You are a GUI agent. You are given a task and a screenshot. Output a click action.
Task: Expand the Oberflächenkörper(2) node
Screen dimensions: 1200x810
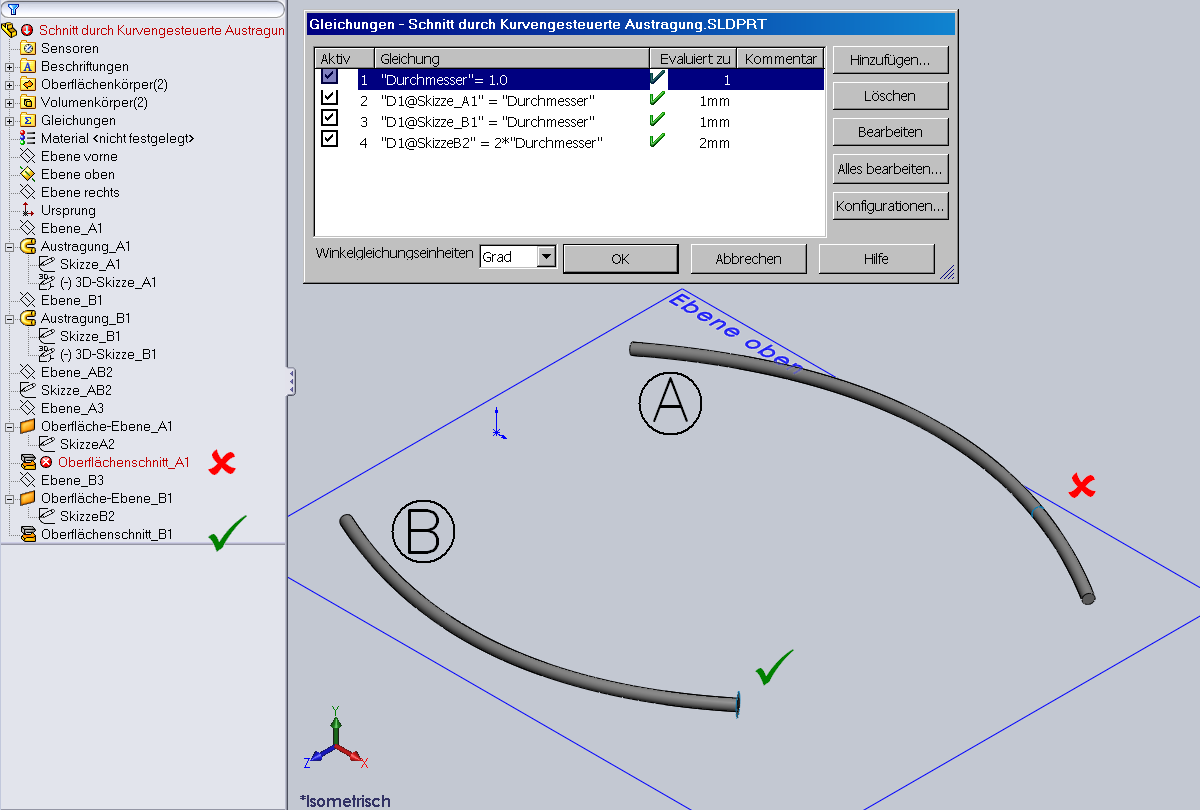click(x=10, y=84)
